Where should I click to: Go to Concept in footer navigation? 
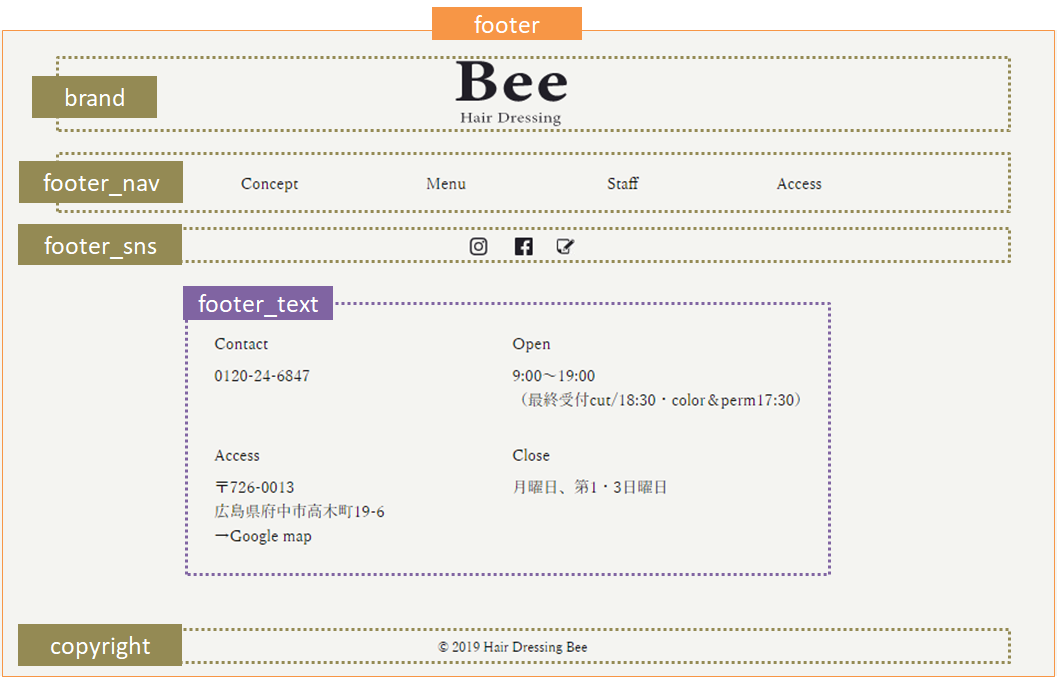click(270, 183)
